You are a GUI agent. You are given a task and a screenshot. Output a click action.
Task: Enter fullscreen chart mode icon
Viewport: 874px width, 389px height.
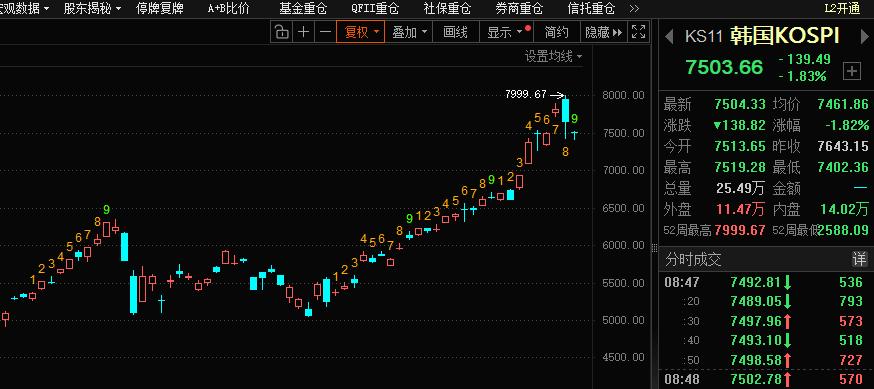(638, 32)
